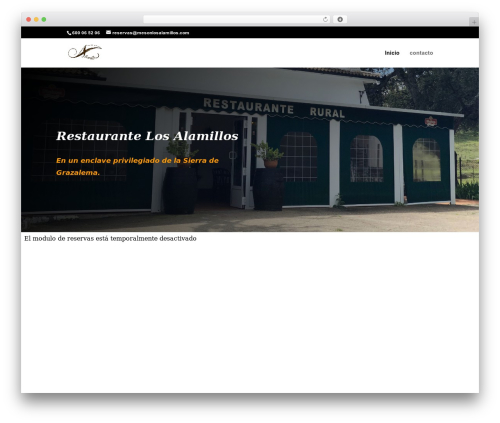
Task: Click the Los Alamillos logo
Action: [85, 52]
